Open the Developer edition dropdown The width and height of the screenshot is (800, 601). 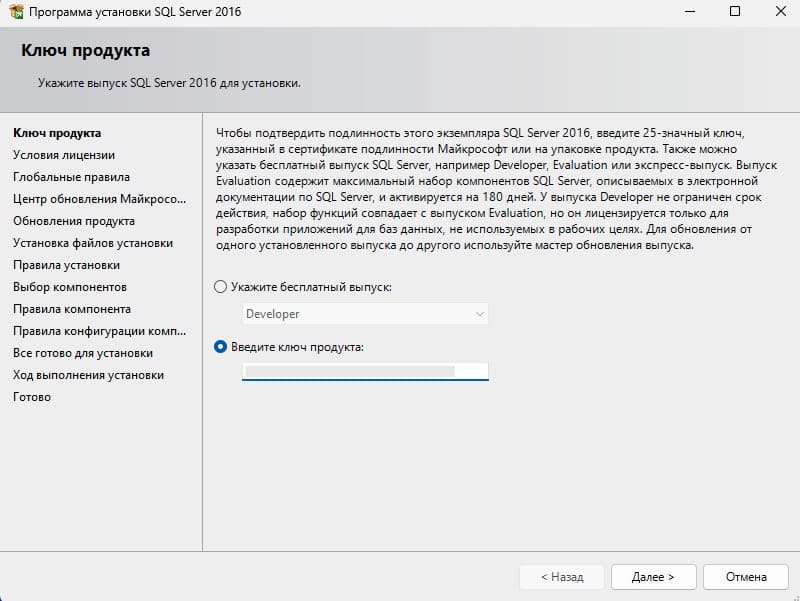(x=365, y=314)
